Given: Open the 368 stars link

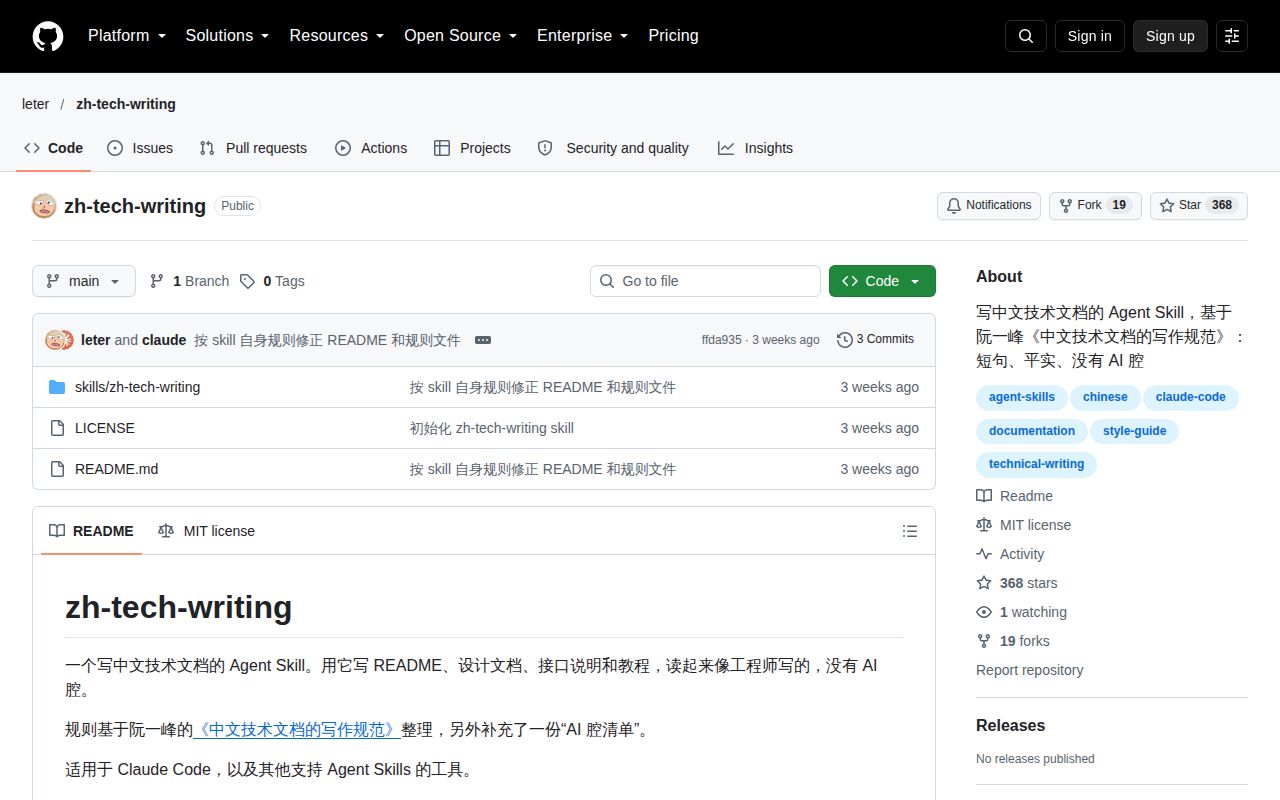Looking at the screenshot, I should [x=1017, y=583].
